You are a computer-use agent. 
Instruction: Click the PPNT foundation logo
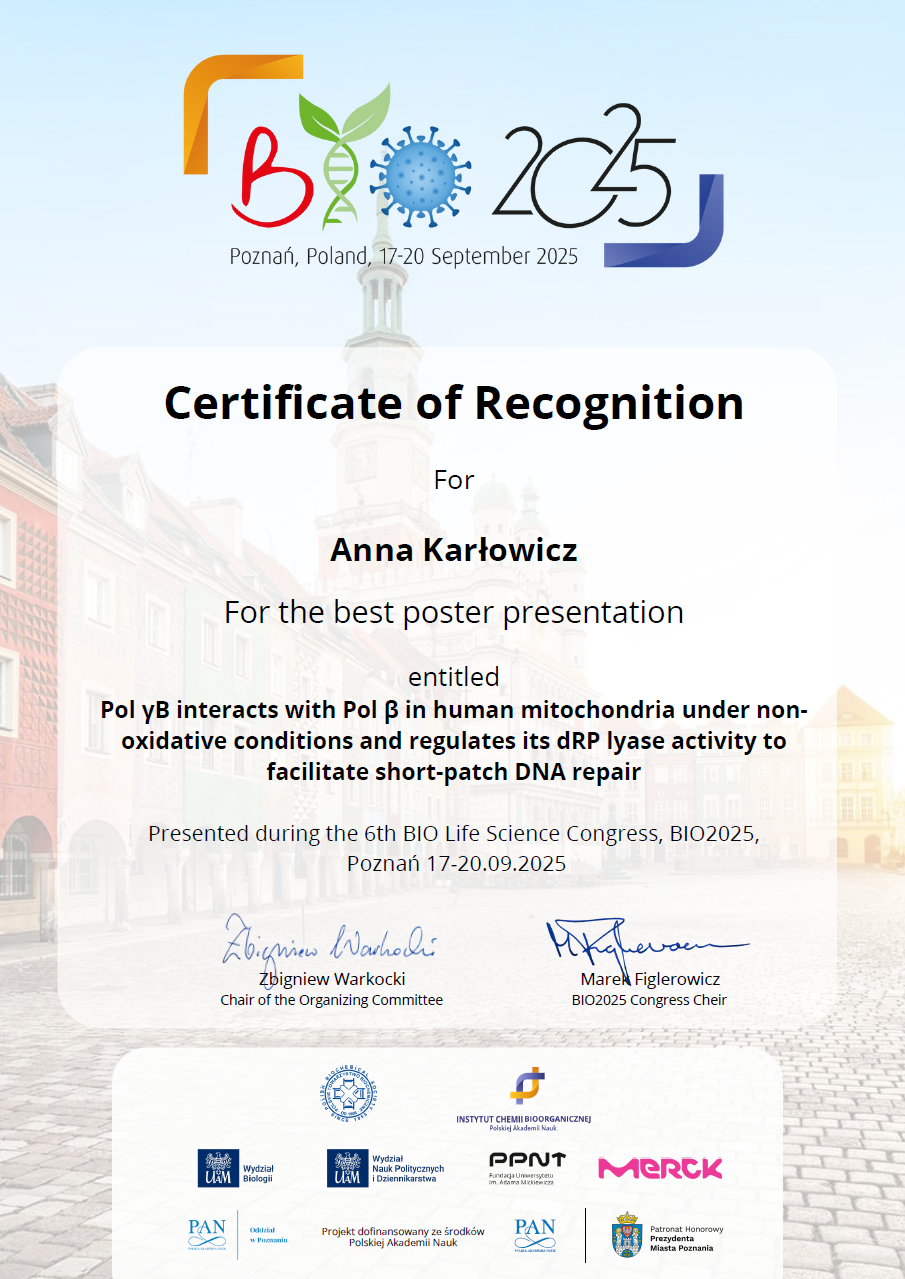coord(526,1167)
